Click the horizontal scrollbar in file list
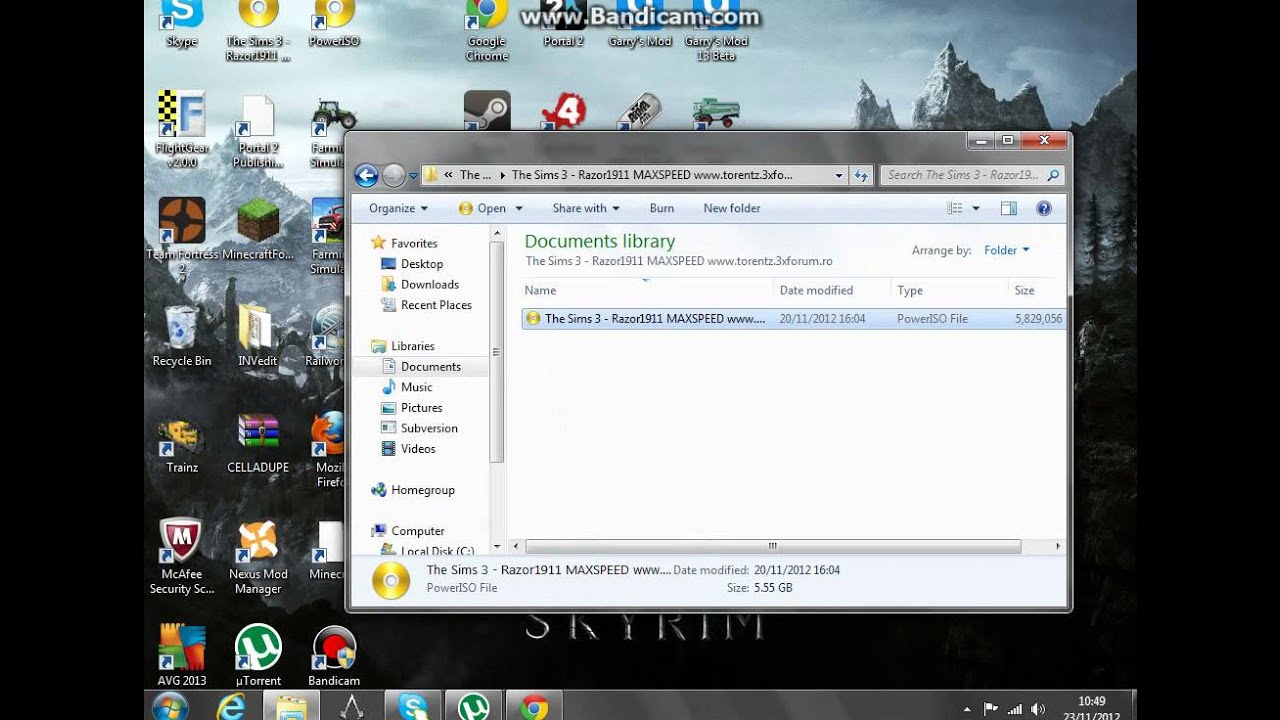This screenshot has height=720, width=1280. (773, 546)
